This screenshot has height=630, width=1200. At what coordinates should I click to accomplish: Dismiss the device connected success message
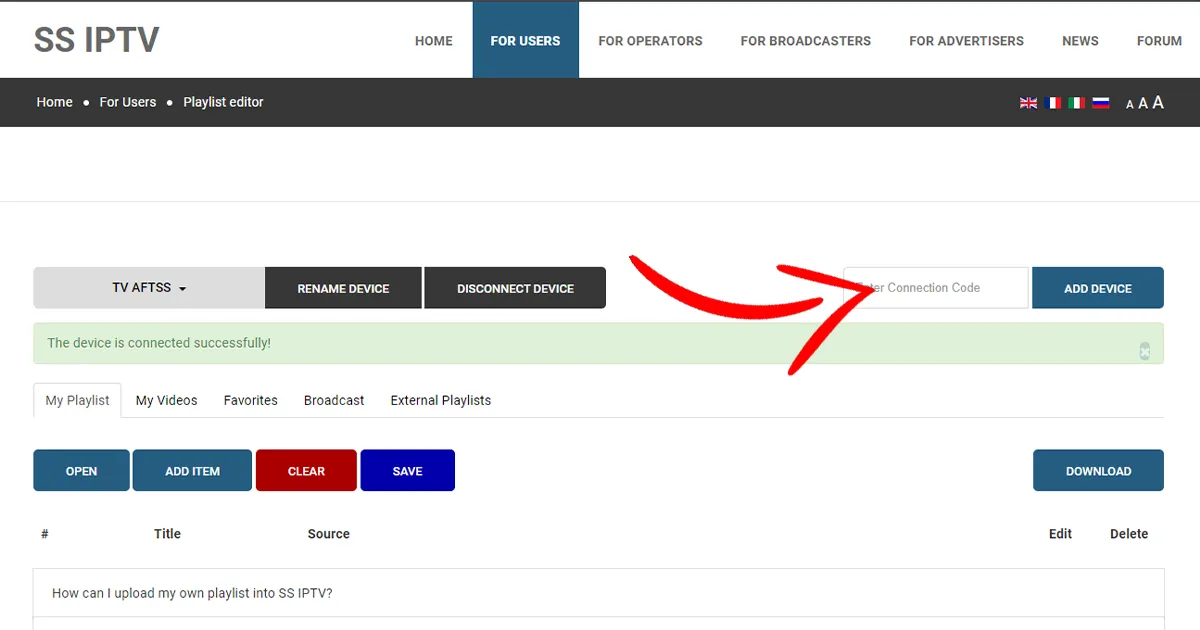(1144, 350)
